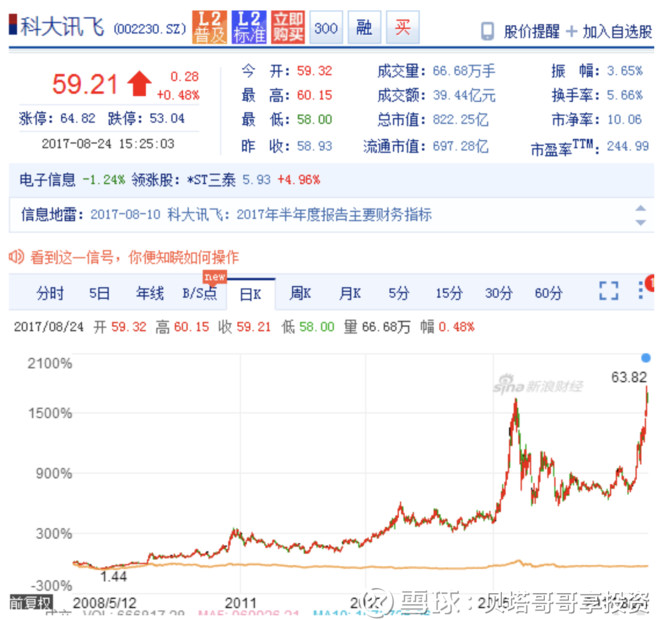Switch to the 5分 interval tab
Viewport: 660px width, 620px height.
pos(398,293)
